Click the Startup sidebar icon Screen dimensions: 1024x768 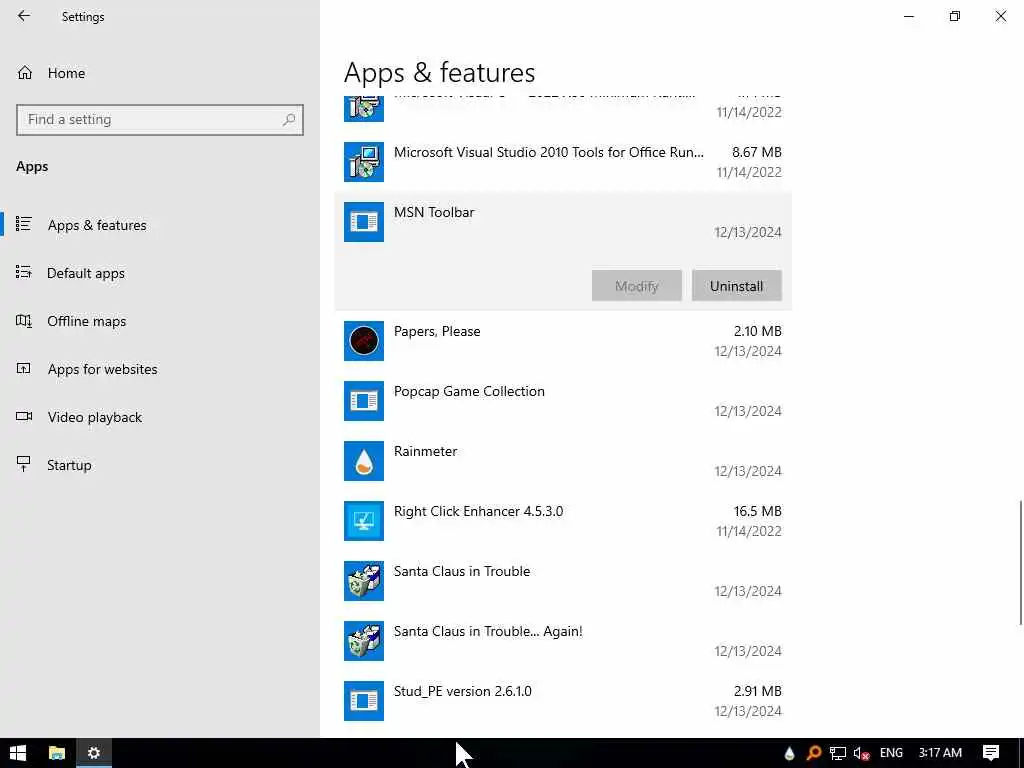coord(24,464)
